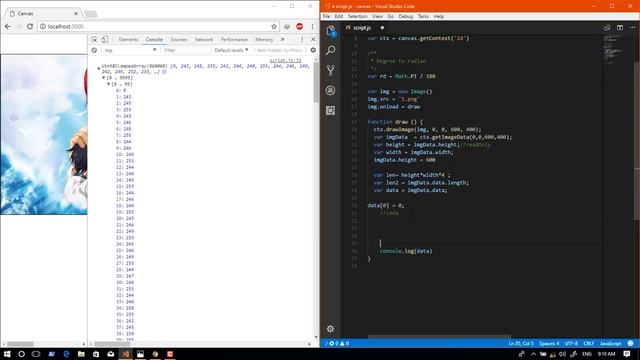Open the Windows Start menu
Screen dimensions: 640x360
[x=7, y=354]
